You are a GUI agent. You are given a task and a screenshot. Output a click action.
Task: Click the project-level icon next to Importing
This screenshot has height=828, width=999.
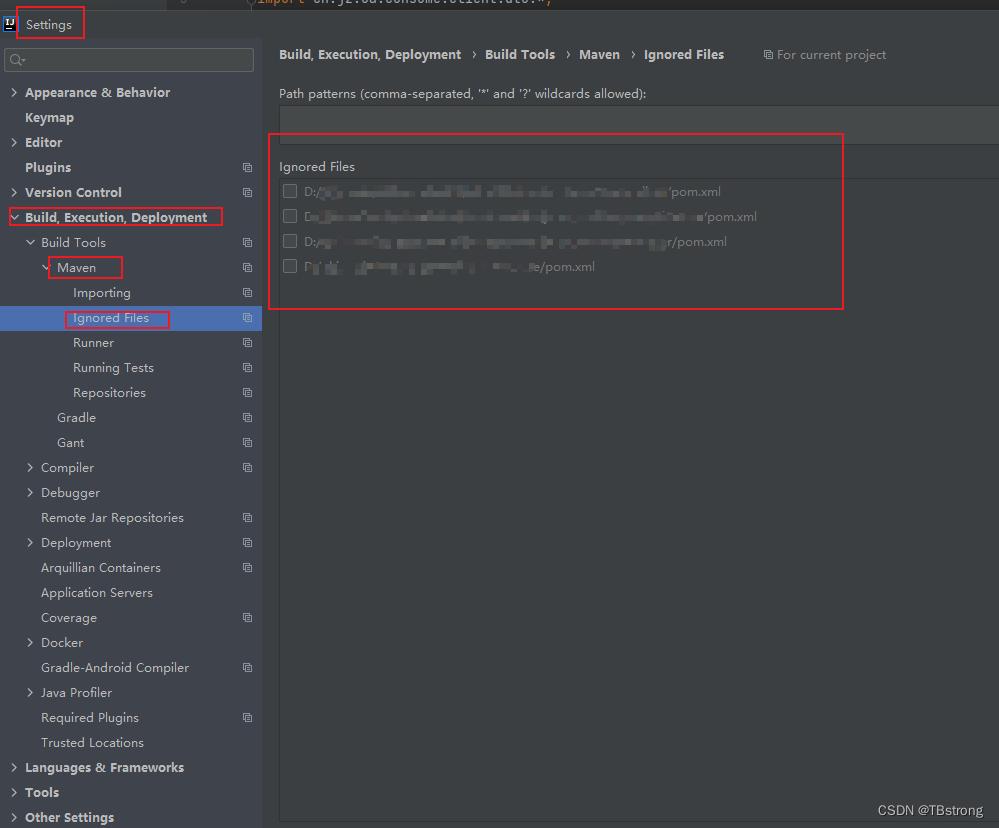click(x=247, y=292)
